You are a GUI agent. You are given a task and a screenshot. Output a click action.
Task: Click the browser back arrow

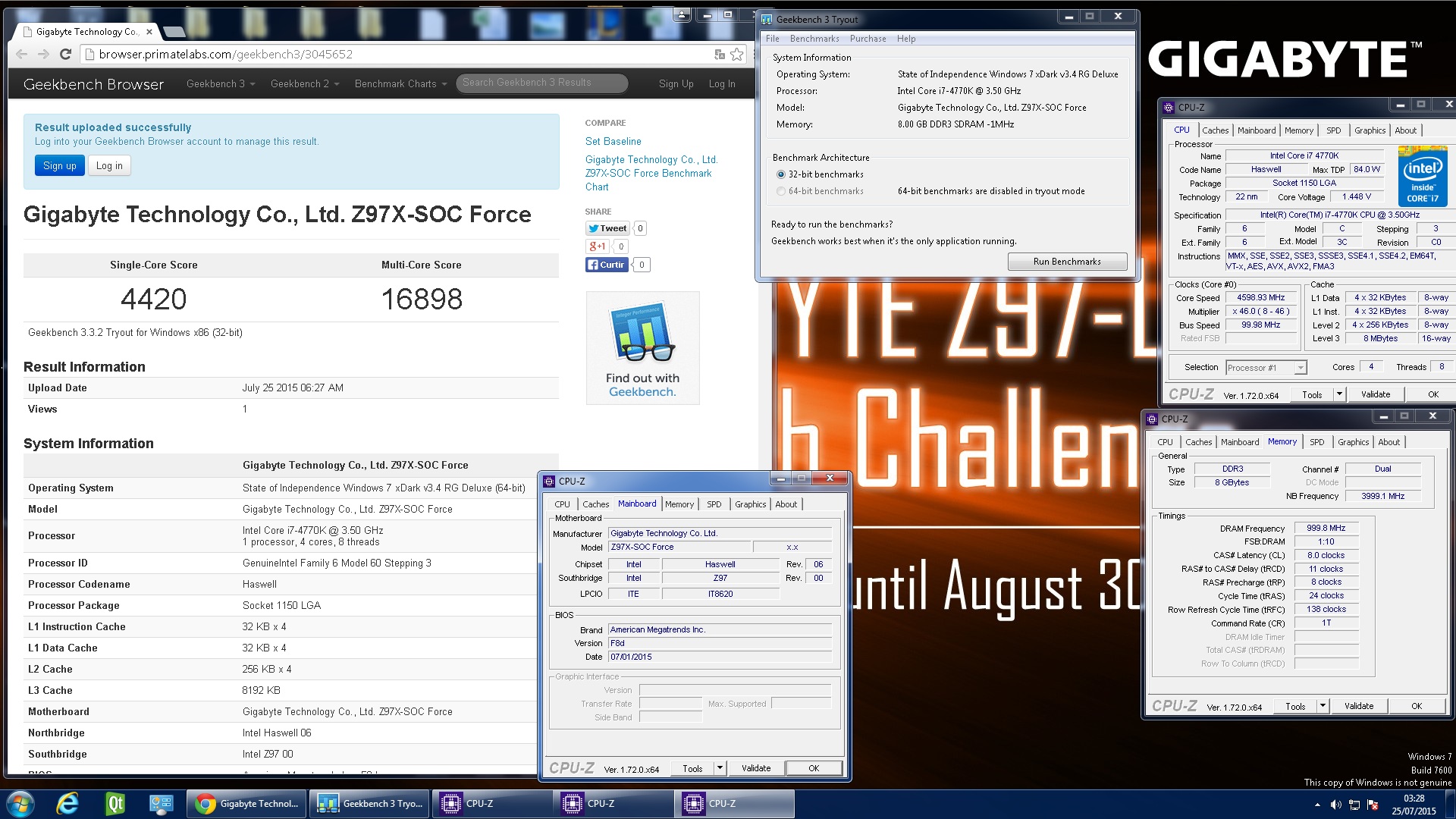[21, 55]
